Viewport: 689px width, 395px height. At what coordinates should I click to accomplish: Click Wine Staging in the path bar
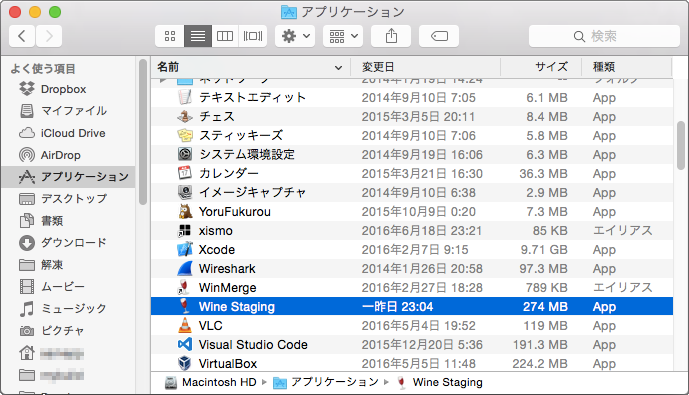point(439,382)
